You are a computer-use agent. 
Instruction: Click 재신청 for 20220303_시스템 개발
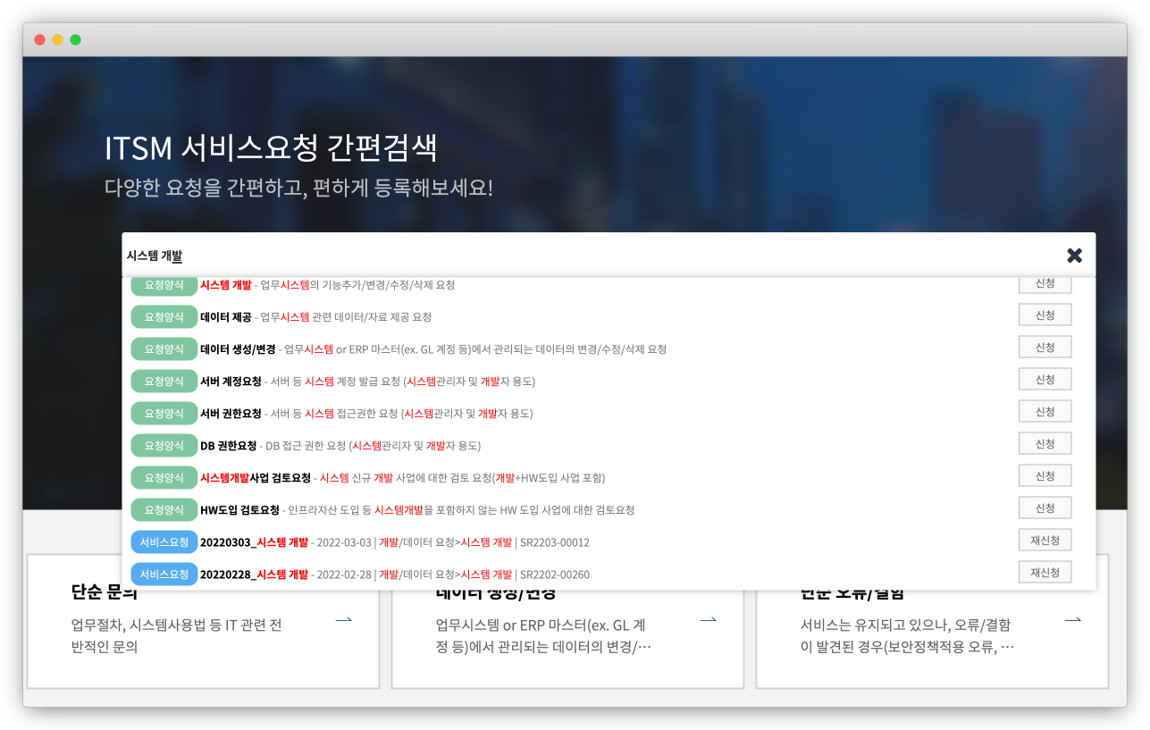(x=1044, y=541)
